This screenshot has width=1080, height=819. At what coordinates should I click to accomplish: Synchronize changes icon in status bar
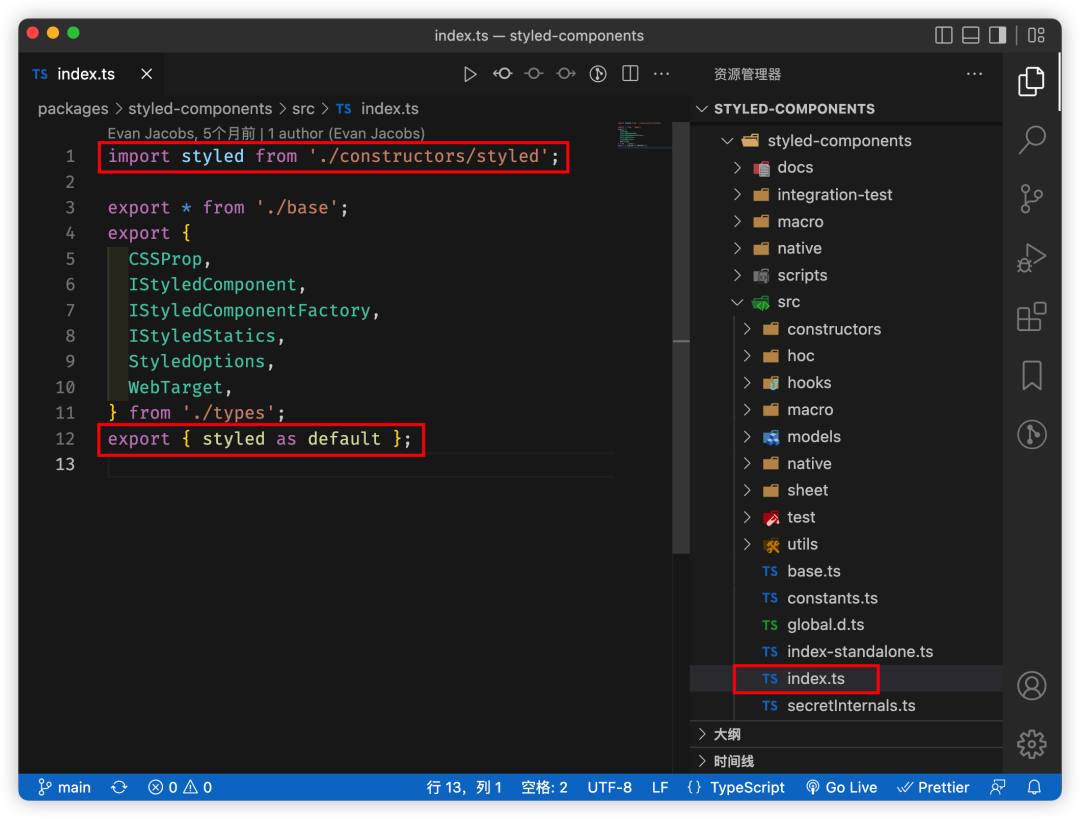point(119,787)
